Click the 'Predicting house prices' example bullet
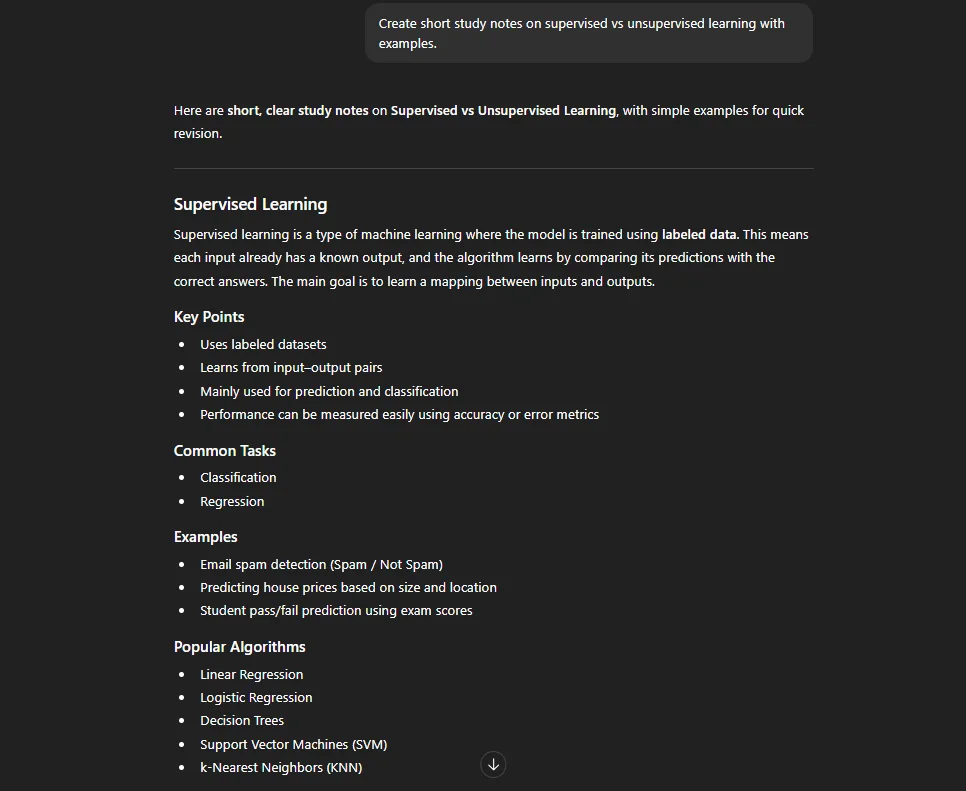Screen dimensions: 966x791 [x=348, y=588]
